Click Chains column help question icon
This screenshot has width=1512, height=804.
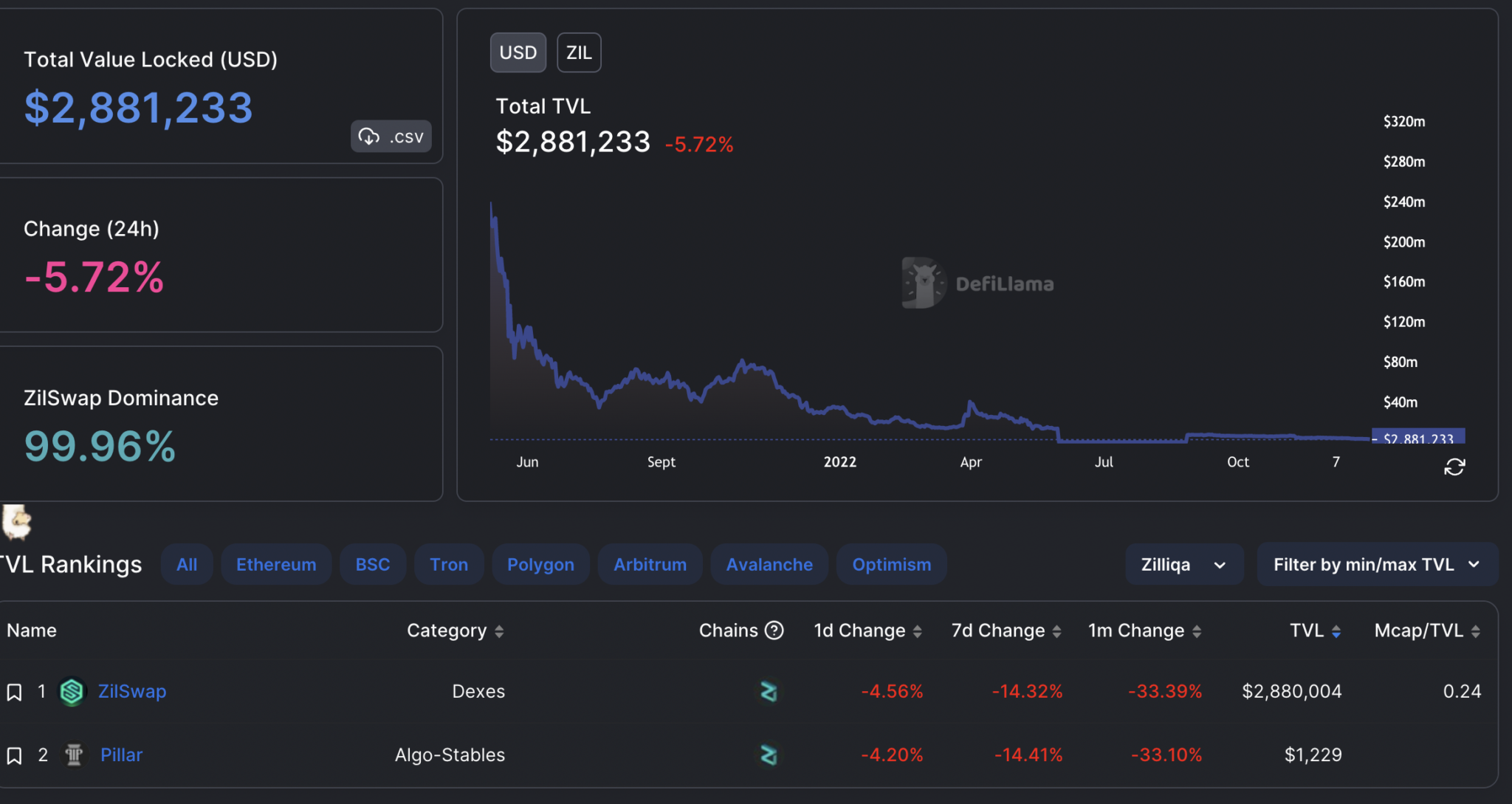pyautogui.click(x=774, y=631)
